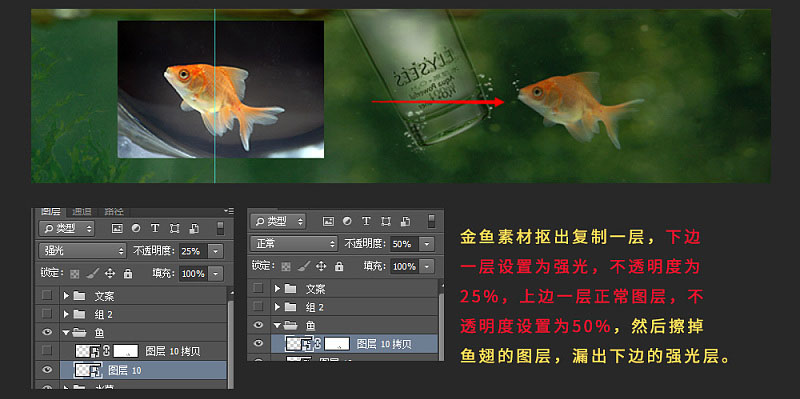This screenshot has width=800, height=399.
Task: Click mask link icon on 图层 10 拷贝, 正常 panel
Action: pos(318,344)
